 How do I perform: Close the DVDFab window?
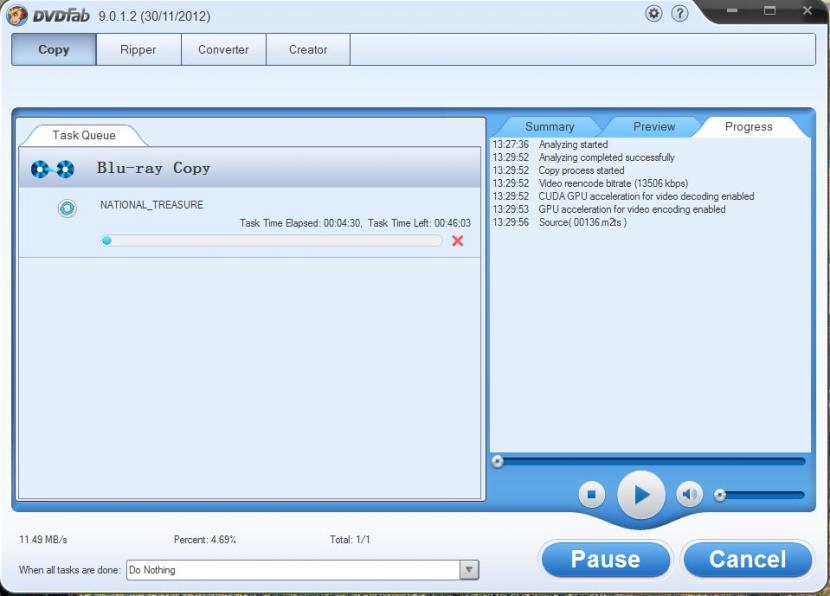(807, 11)
